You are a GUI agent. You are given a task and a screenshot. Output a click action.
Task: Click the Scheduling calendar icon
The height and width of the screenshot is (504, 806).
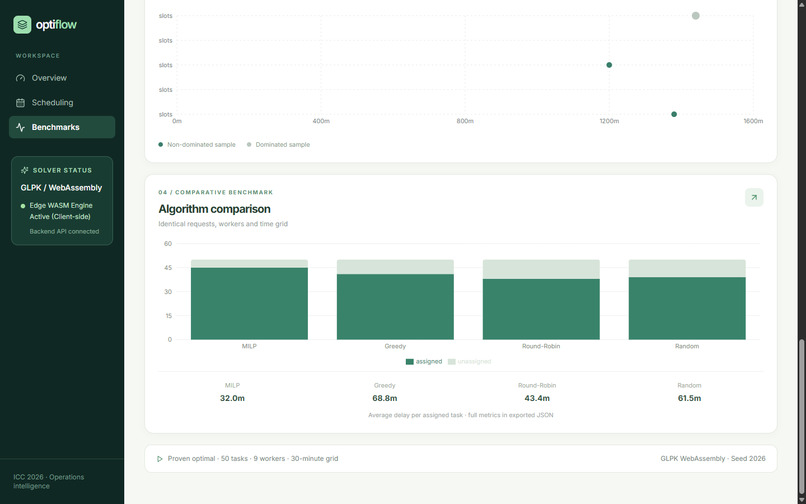pyautogui.click(x=21, y=103)
